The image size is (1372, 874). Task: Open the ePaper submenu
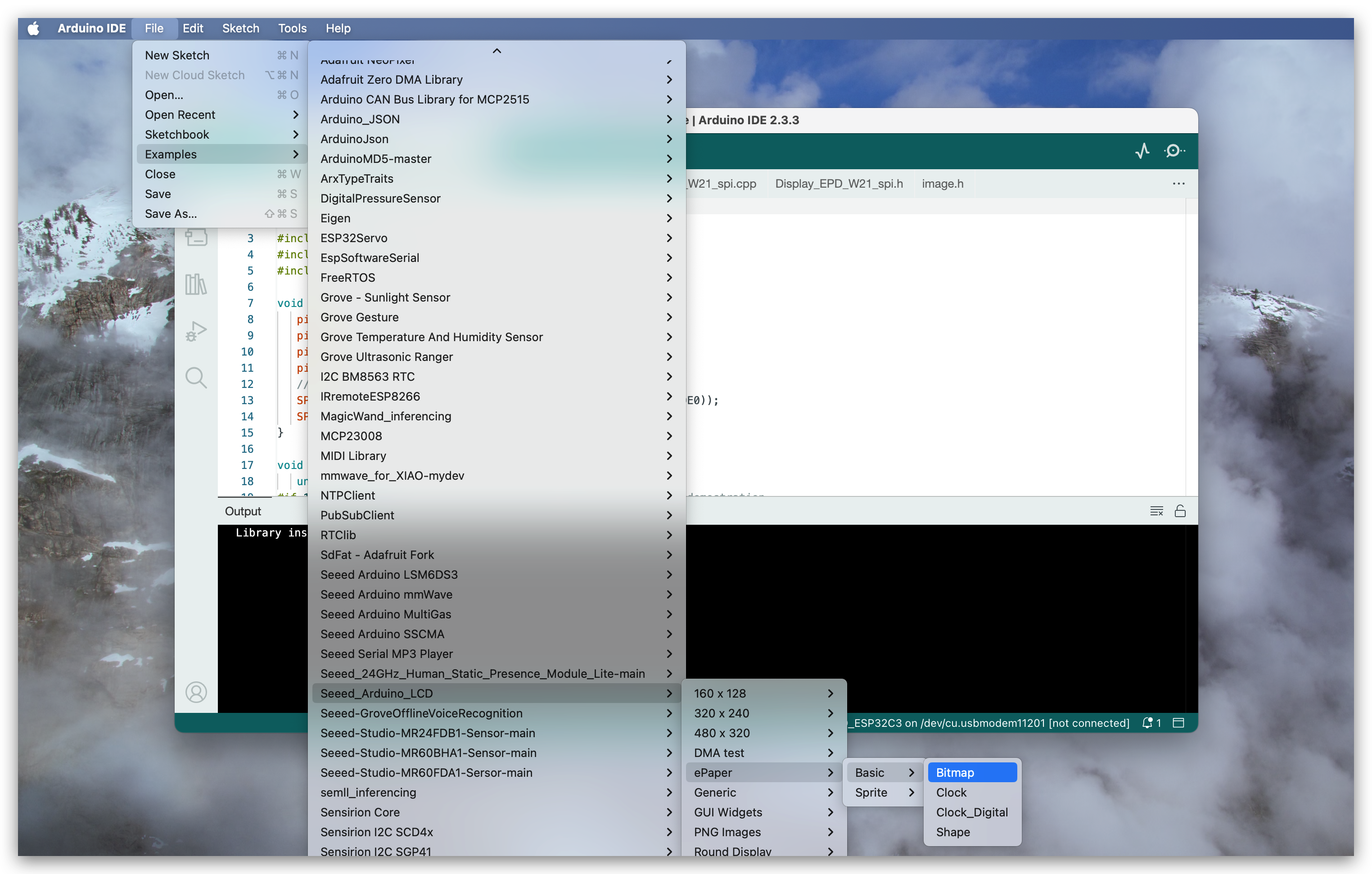[763, 773]
